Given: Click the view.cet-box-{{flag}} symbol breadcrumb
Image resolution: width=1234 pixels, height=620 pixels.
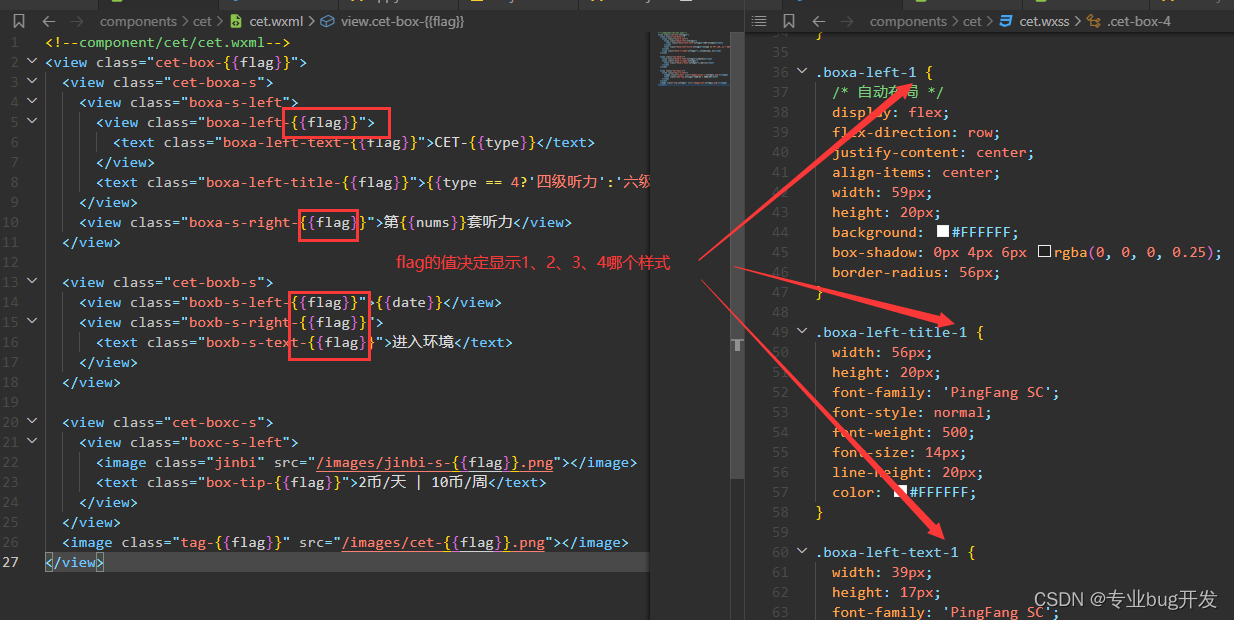Looking at the screenshot, I should (393, 21).
